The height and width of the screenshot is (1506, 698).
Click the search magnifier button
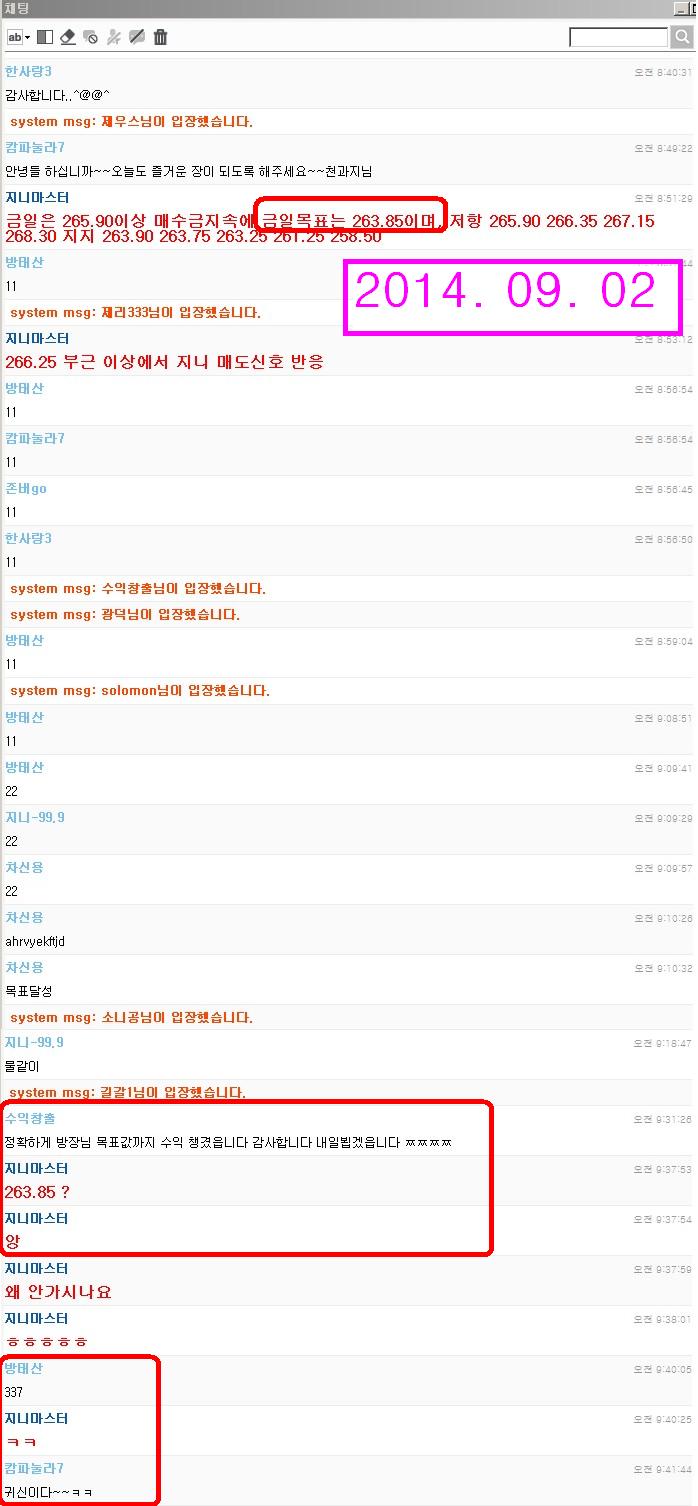click(x=682, y=37)
